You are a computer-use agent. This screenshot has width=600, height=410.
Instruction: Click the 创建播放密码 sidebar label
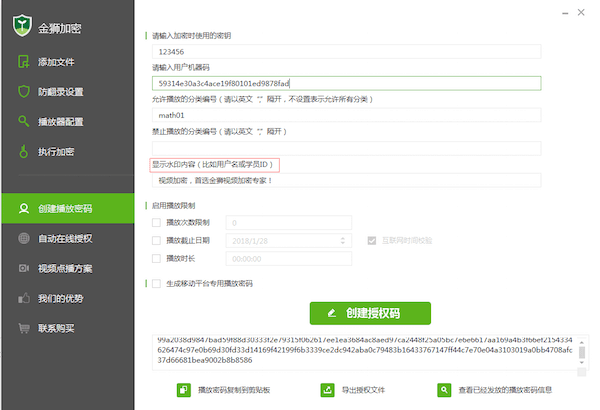[x=65, y=209]
